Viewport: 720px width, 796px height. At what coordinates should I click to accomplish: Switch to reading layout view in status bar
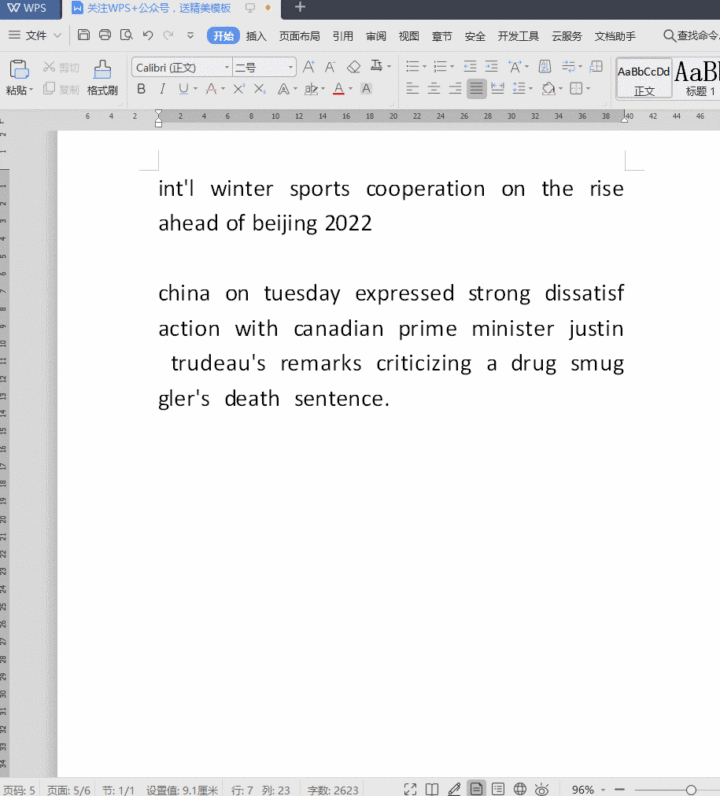pyautogui.click(x=432, y=789)
